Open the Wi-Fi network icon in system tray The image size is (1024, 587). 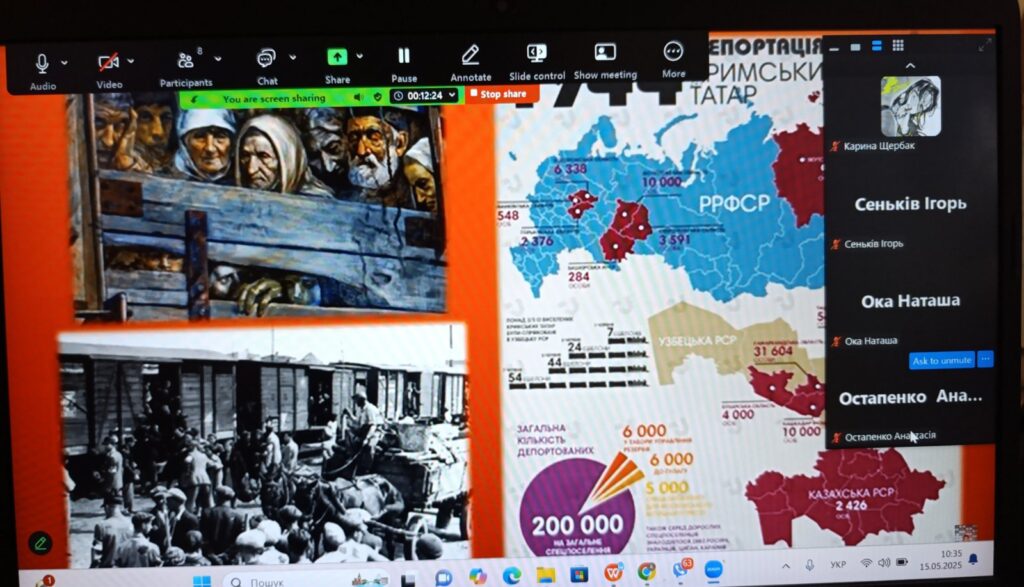point(867,563)
